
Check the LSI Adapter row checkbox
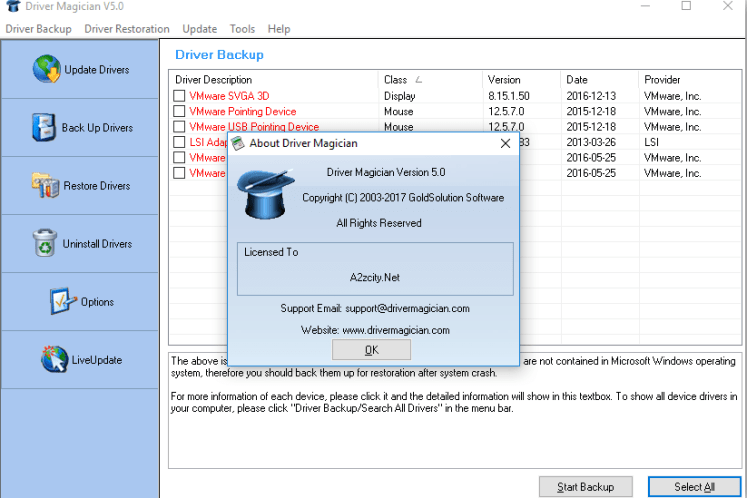pos(179,142)
